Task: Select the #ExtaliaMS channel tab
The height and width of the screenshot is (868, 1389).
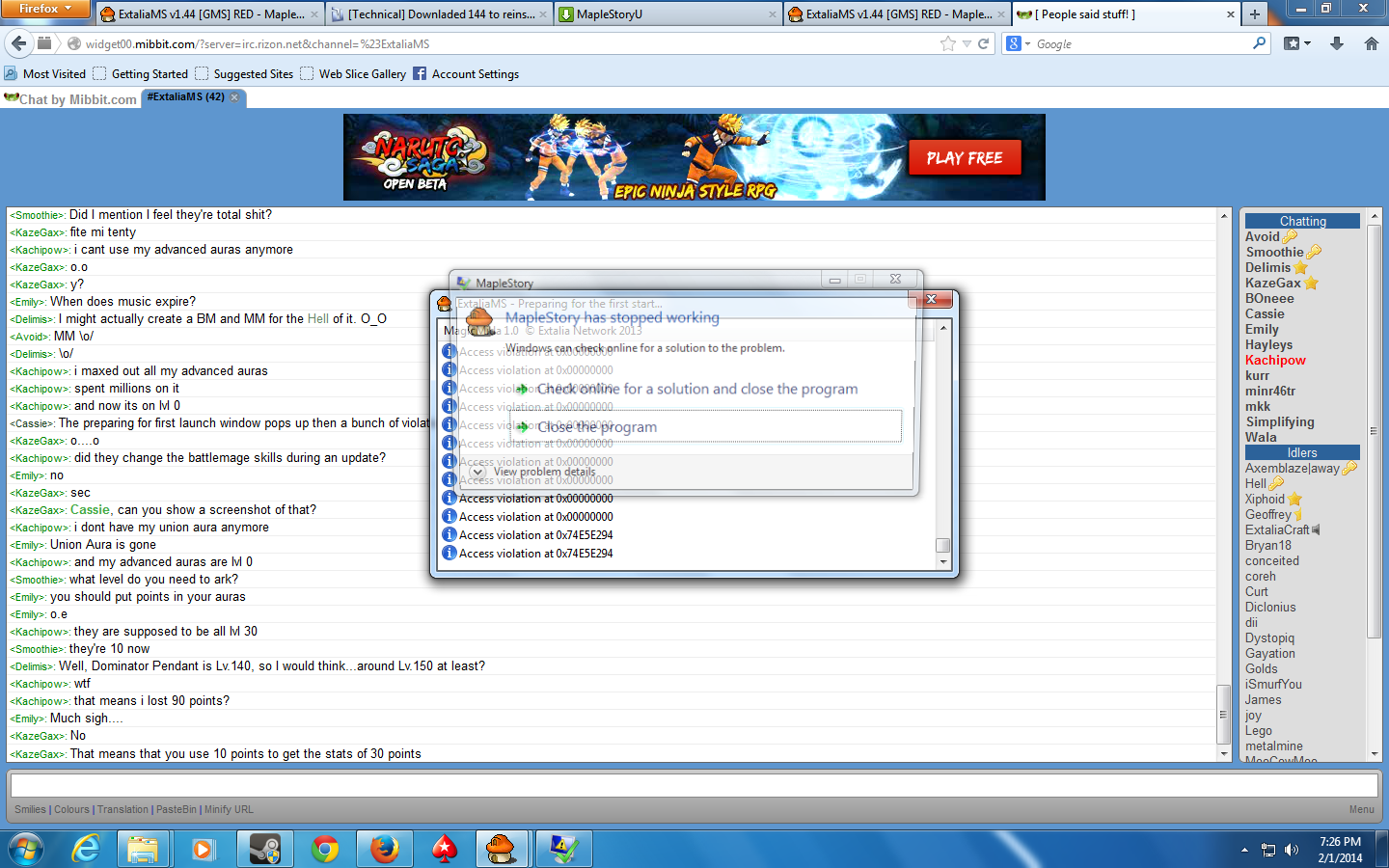Action: pyautogui.click(x=185, y=97)
